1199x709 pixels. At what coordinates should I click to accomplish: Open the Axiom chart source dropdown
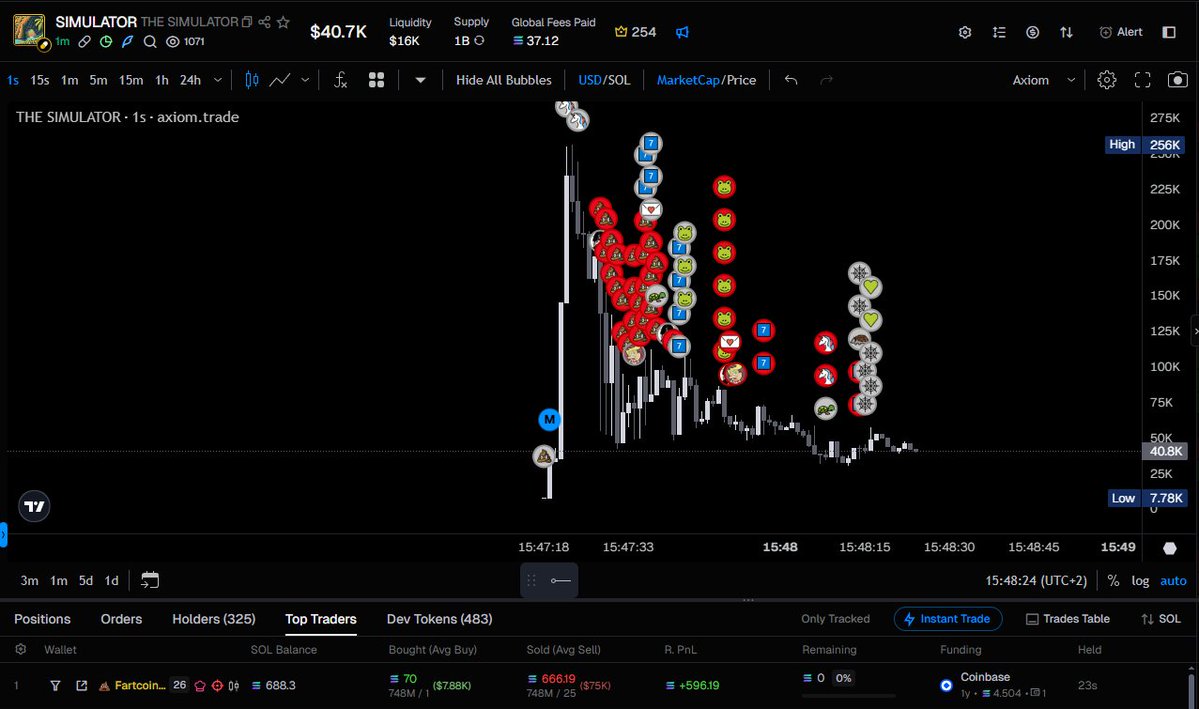pos(1044,80)
